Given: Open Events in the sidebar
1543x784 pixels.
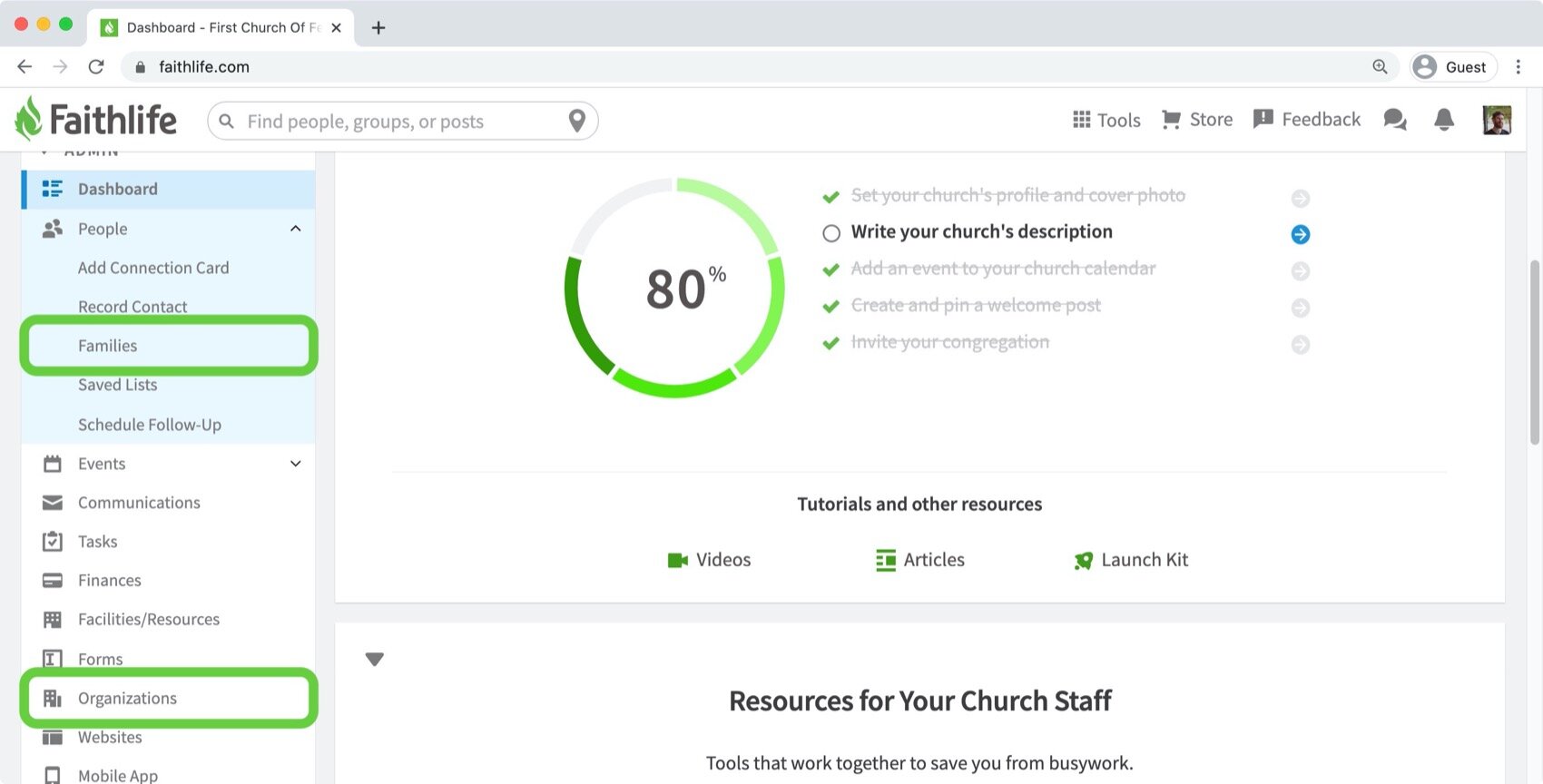Looking at the screenshot, I should (102, 464).
